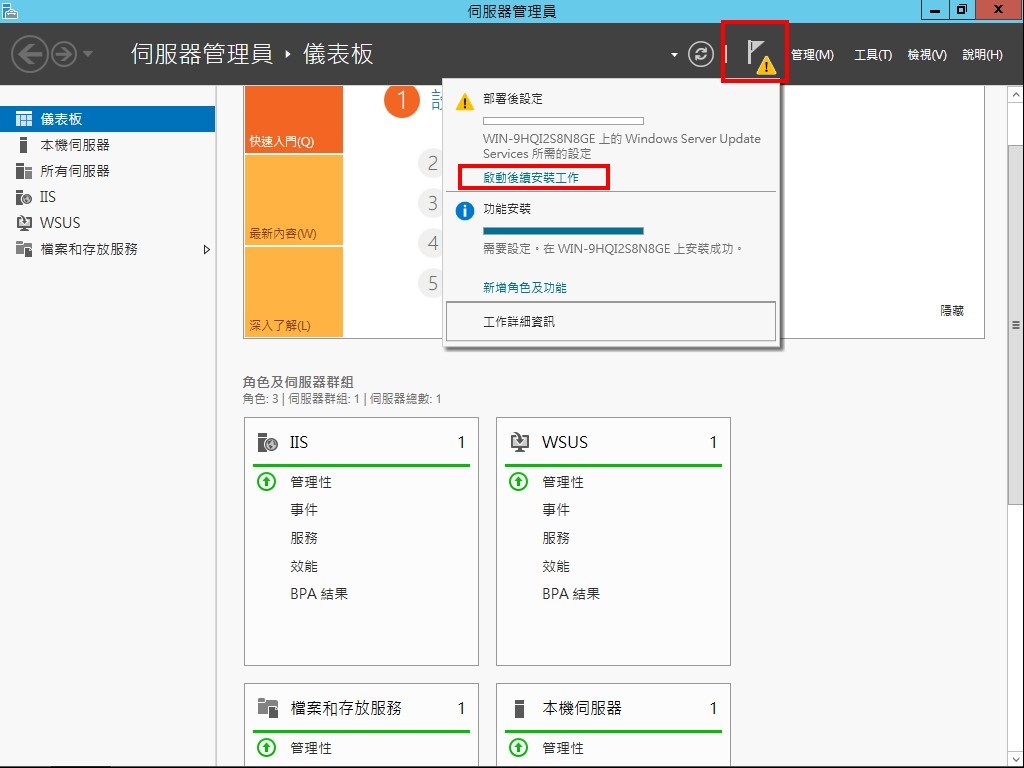
Task: Click the refresh dashboard icon
Action: (700, 54)
